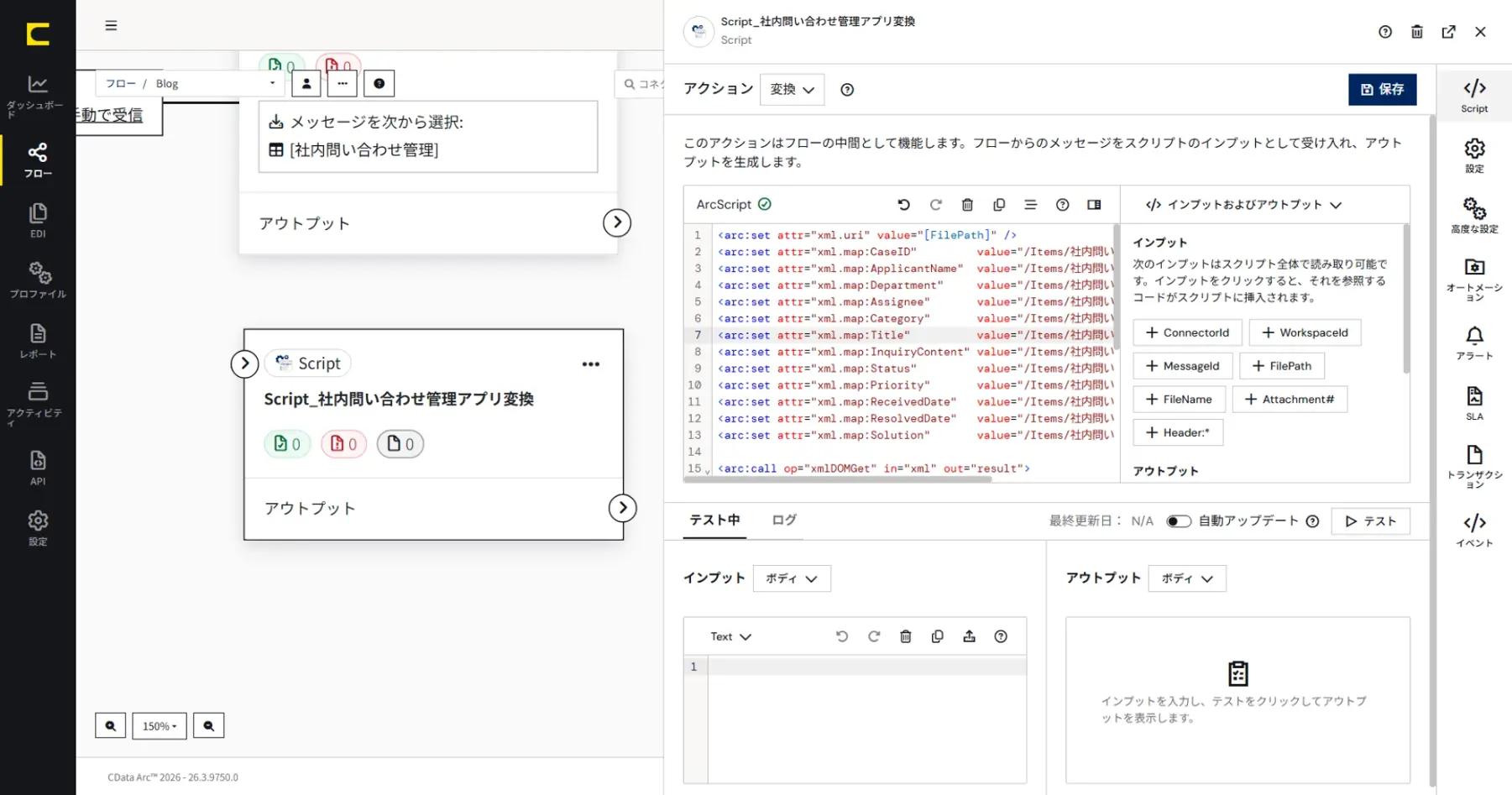
Task: Insert the FilePath input
Action: click(x=1282, y=366)
